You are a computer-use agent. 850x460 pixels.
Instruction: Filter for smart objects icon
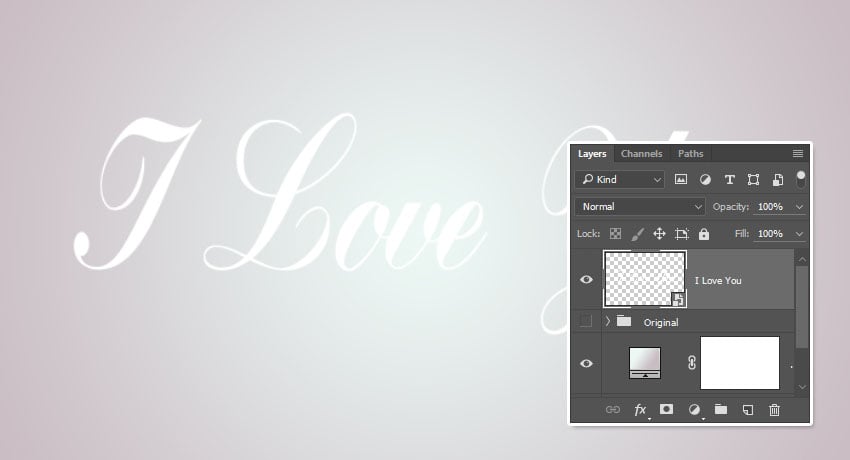(x=777, y=179)
